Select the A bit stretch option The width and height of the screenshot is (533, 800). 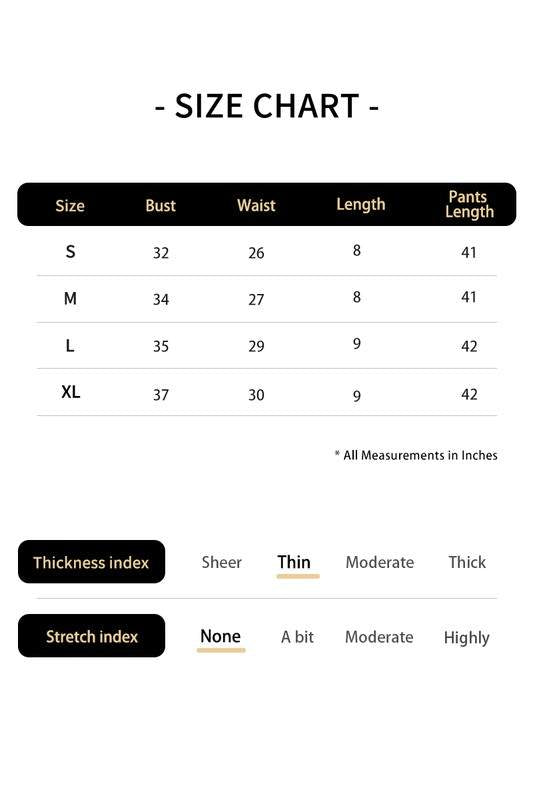[297, 637]
